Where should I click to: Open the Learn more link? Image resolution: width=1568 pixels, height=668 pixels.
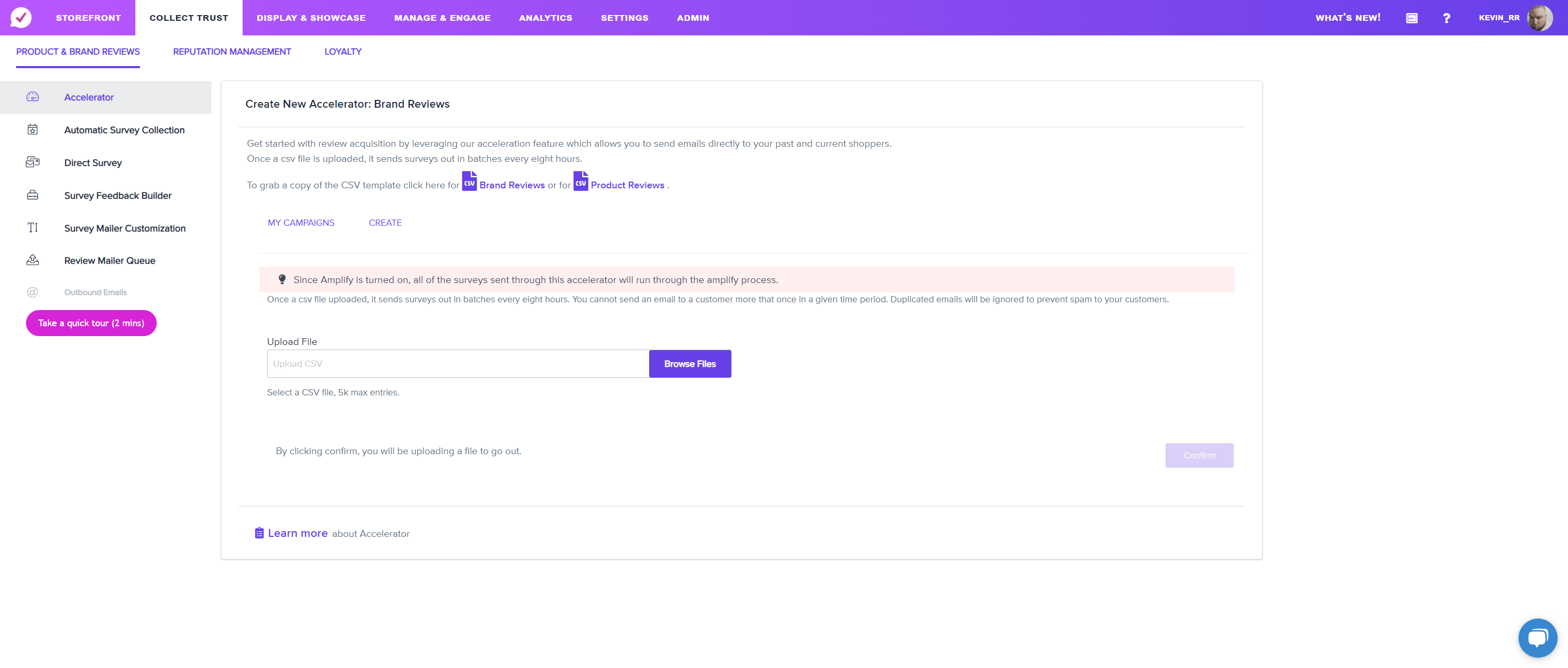click(298, 533)
